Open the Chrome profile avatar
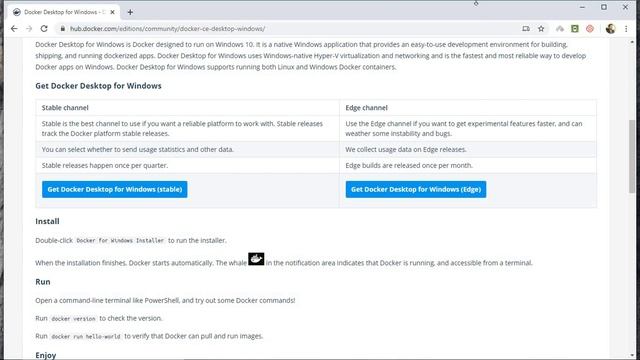 coord(611,29)
